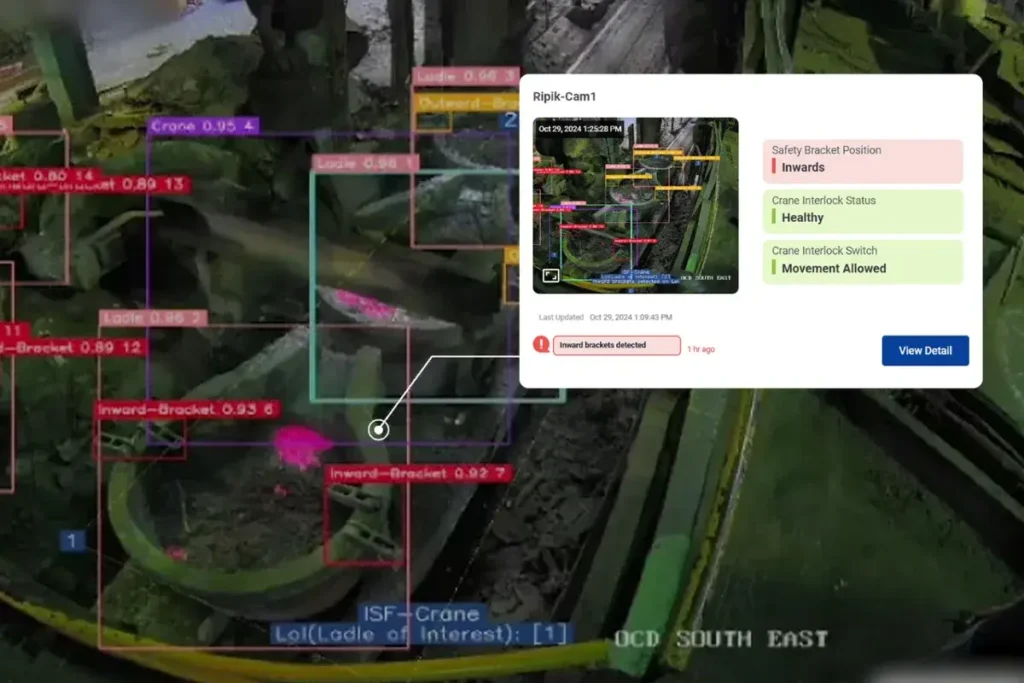Click the View Detail button

925,351
